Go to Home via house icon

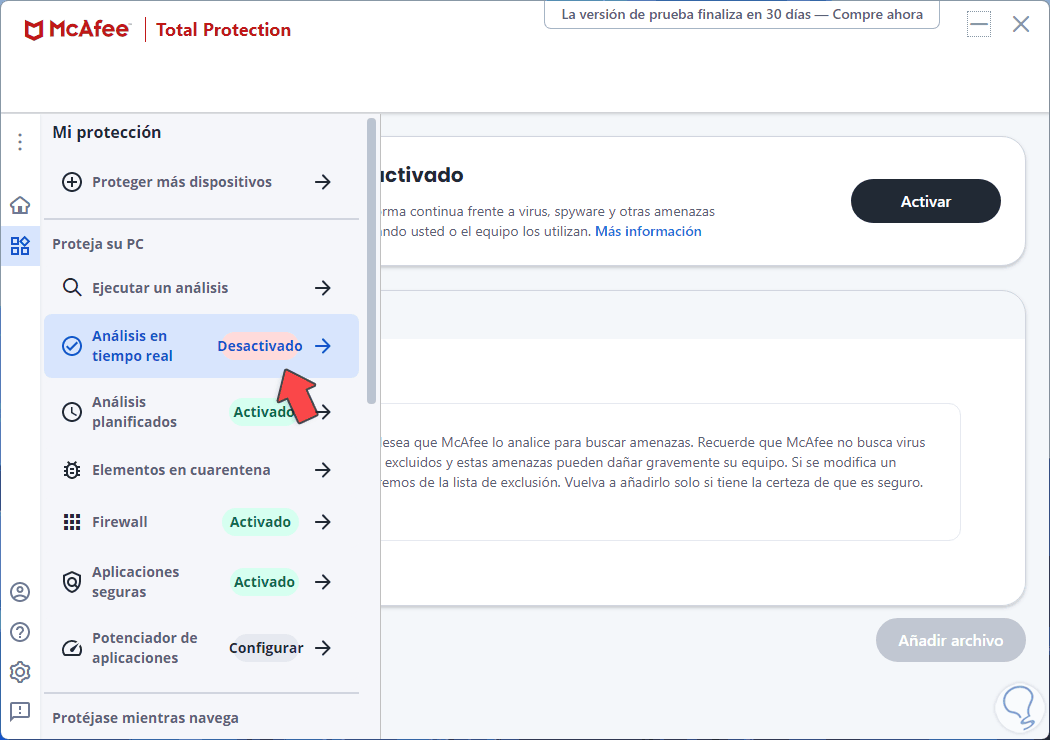pyautogui.click(x=20, y=205)
